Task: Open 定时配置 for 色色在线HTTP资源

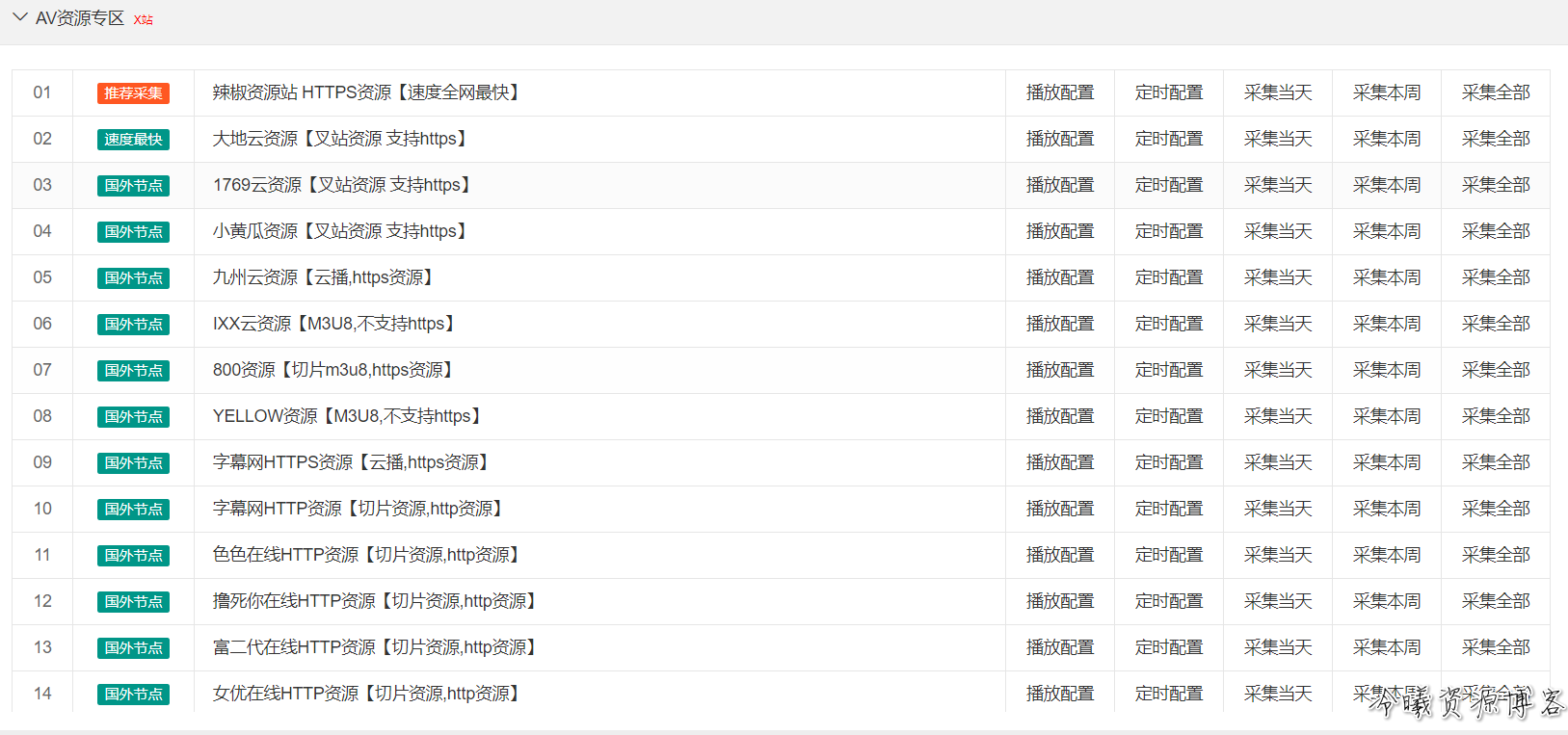Action: 1169,555
